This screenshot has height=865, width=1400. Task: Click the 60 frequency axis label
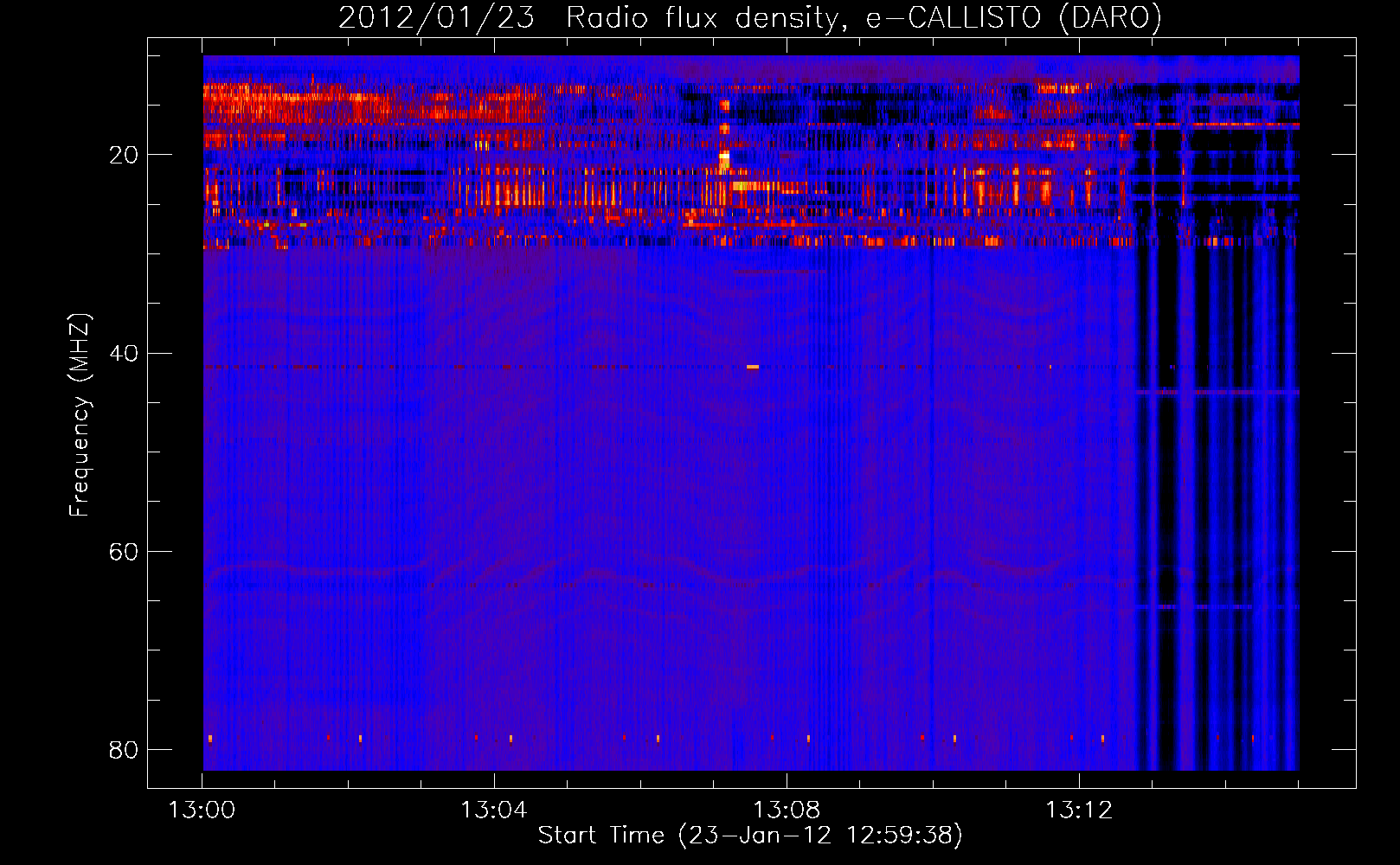[124, 551]
